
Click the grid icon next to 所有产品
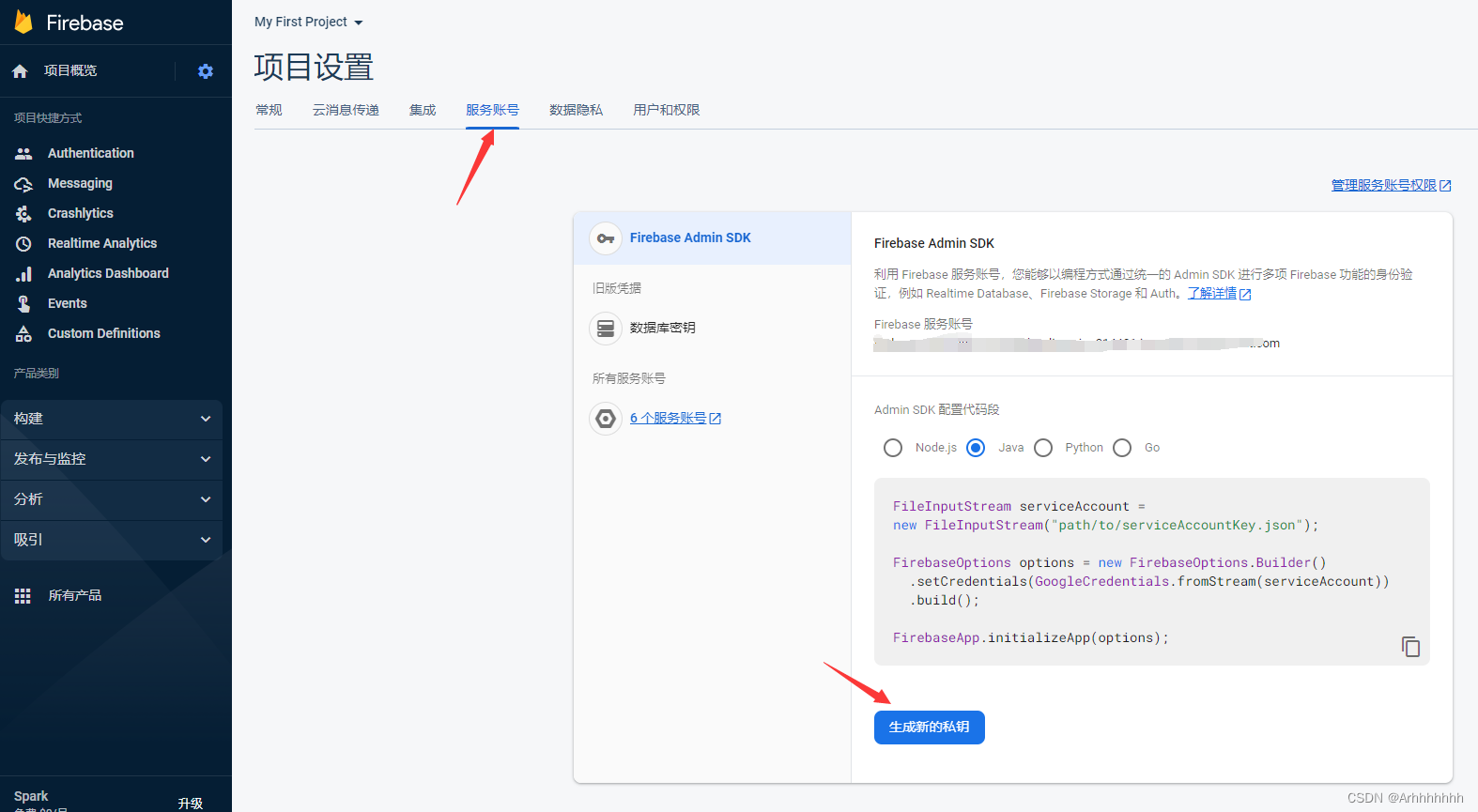[x=23, y=596]
